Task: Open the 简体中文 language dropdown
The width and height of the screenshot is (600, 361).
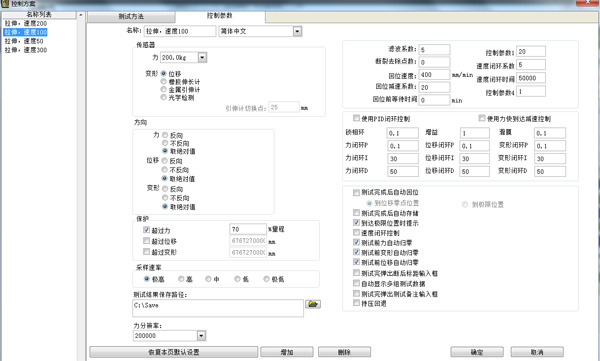Action: pyautogui.click(x=297, y=31)
